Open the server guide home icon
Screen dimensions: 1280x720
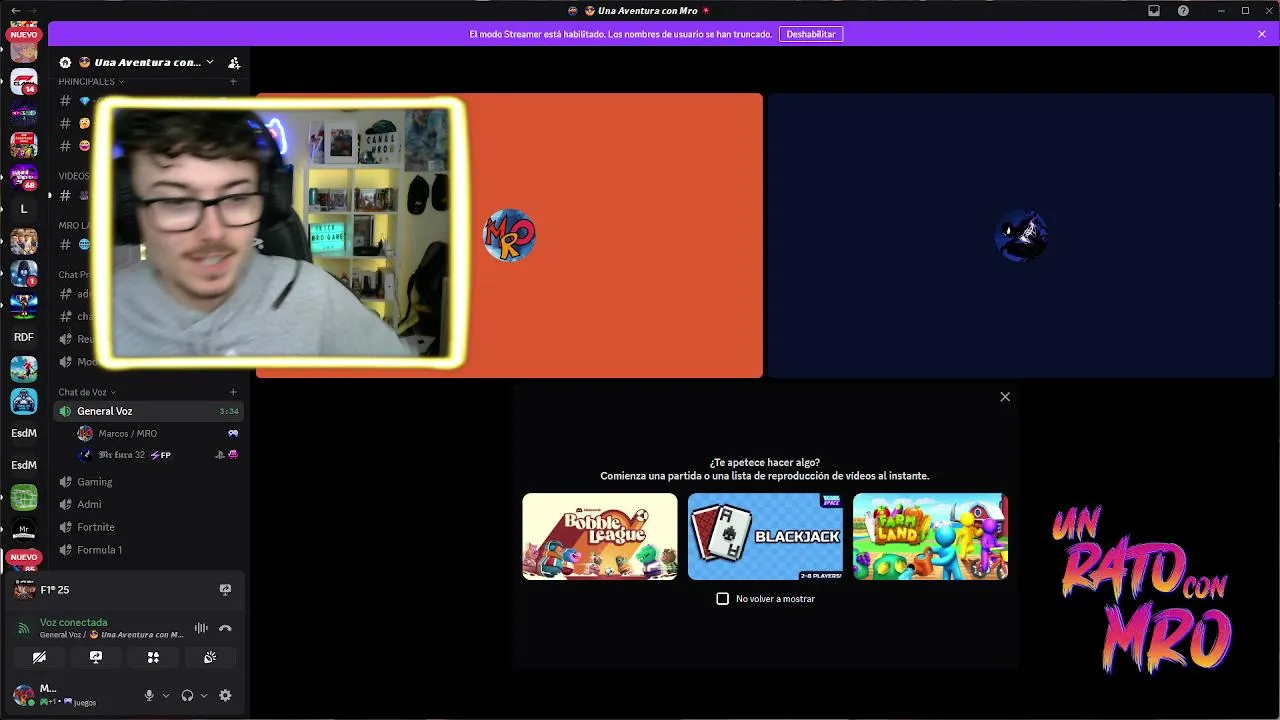pos(65,62)
